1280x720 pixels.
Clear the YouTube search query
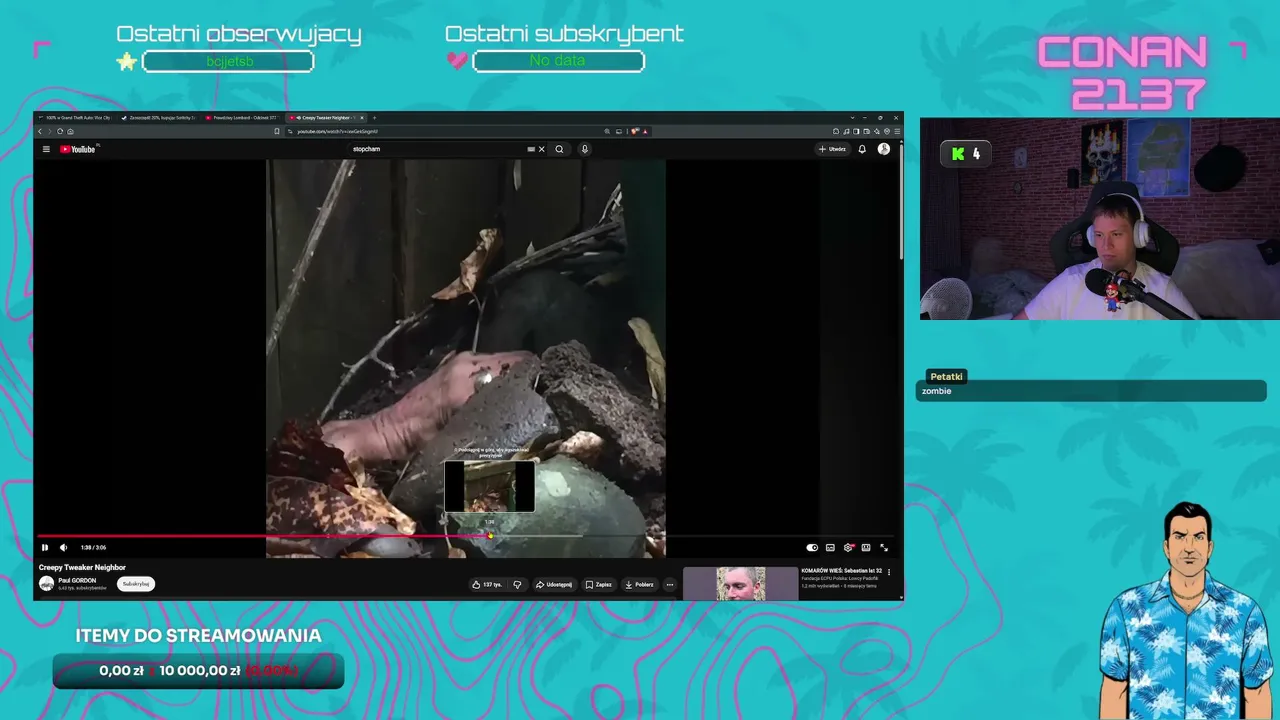click(542, 149)
